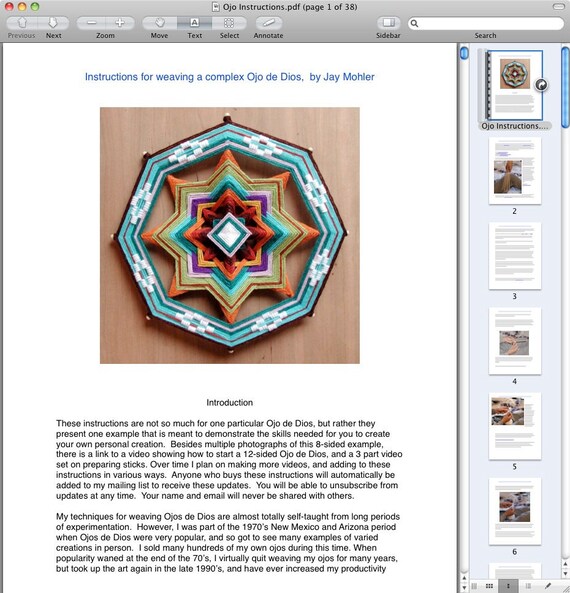Select the Move hand tool
The height and width of the screenshot is (593, 570).
[x=160, y=23]
